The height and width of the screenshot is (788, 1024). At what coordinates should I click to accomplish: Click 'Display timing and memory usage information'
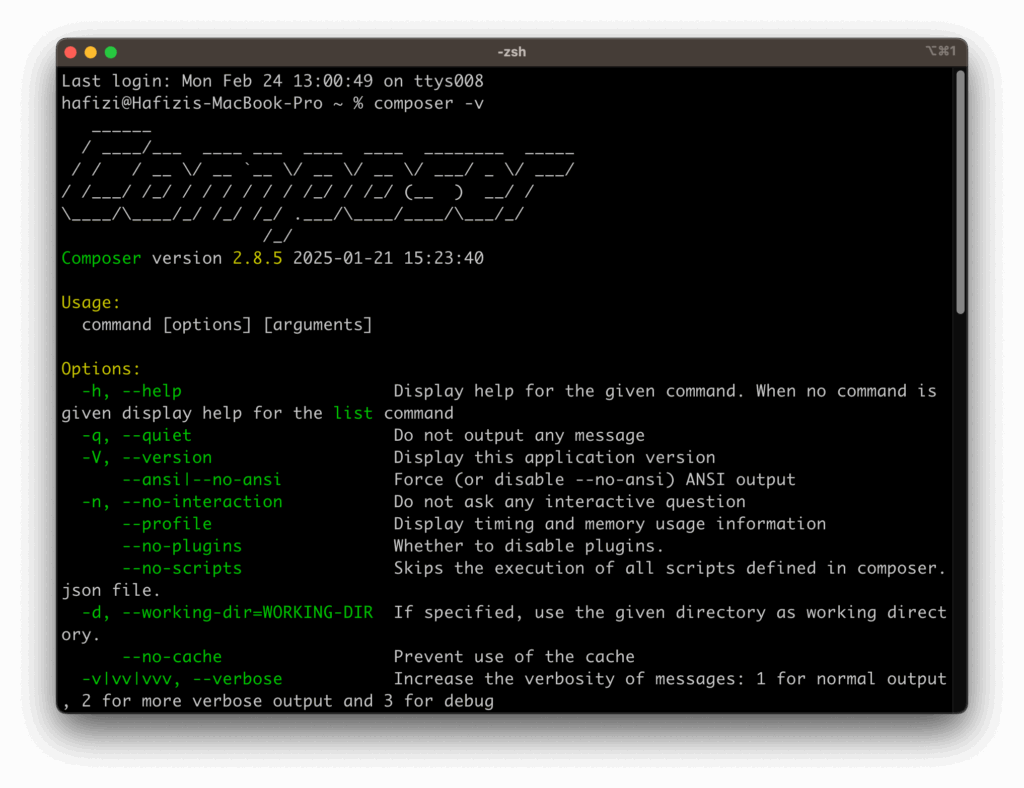(x=610, y=524)
